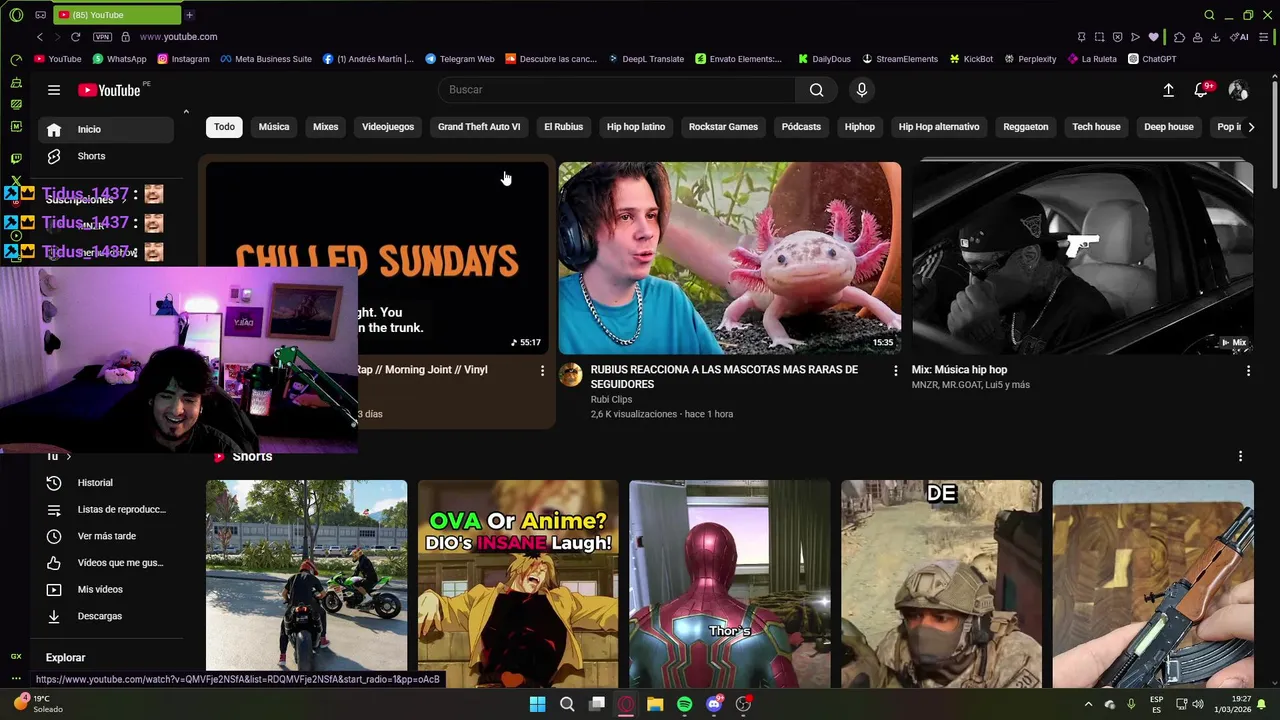Open the Create upload icon
Image resolution: width=1280 pixels, height=720 pixels.
click(1168, 90)
